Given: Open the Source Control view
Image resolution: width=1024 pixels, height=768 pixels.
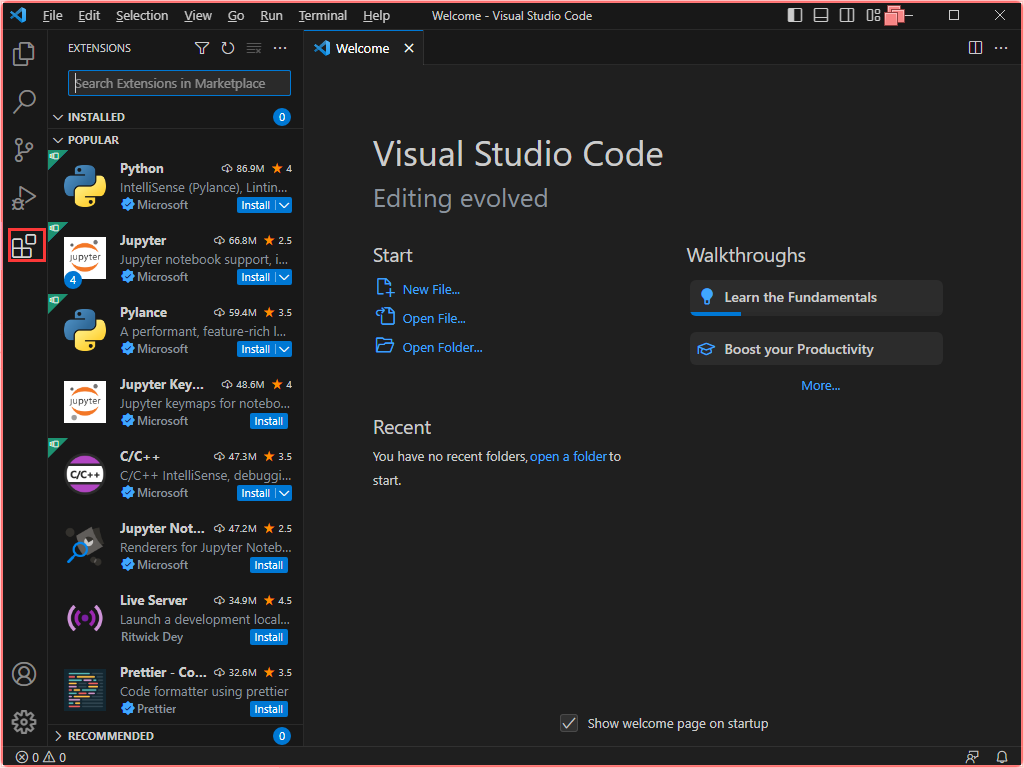Looking at the screenshot, I should pos(24,150).
